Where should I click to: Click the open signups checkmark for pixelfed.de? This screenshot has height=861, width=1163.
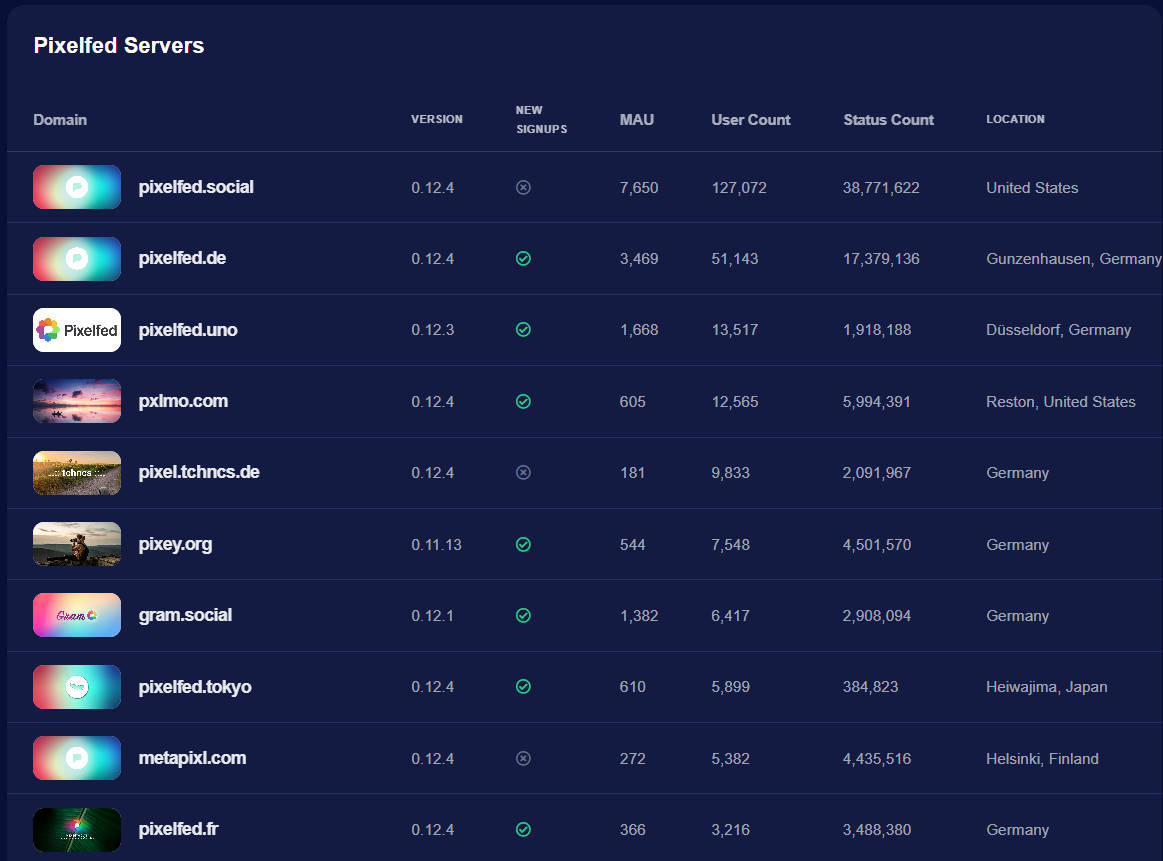click(524, 259)
